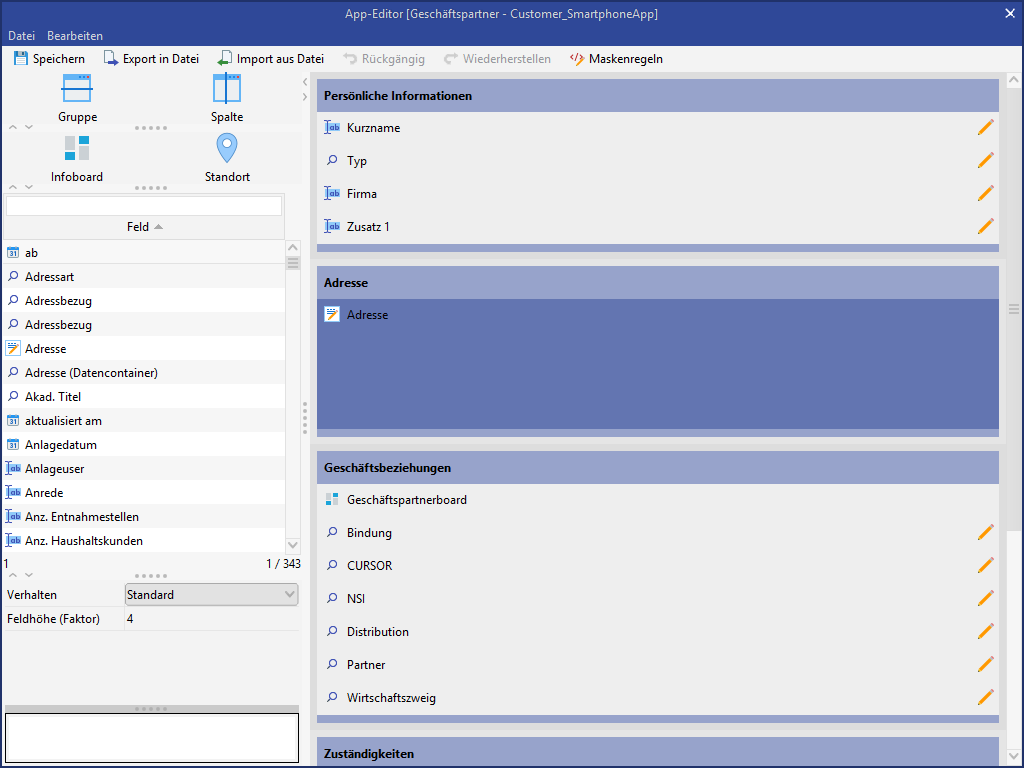
Task: Select the Spalte column icon
Action: [227, 90]
